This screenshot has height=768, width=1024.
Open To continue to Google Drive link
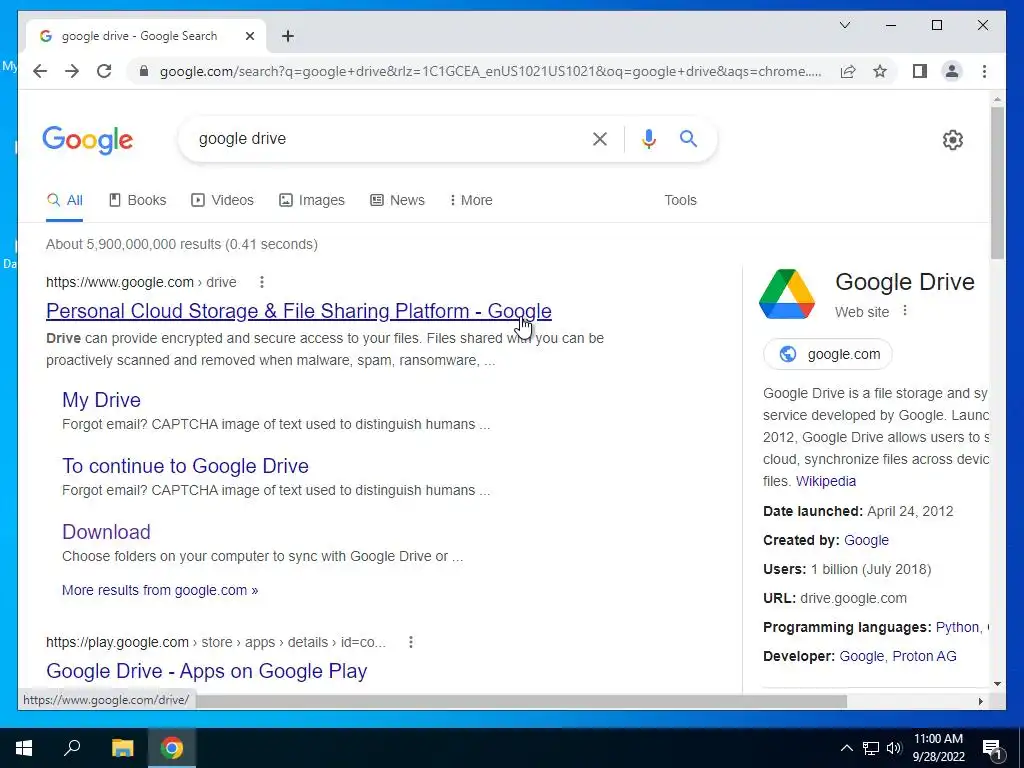(x=185, y=466)
